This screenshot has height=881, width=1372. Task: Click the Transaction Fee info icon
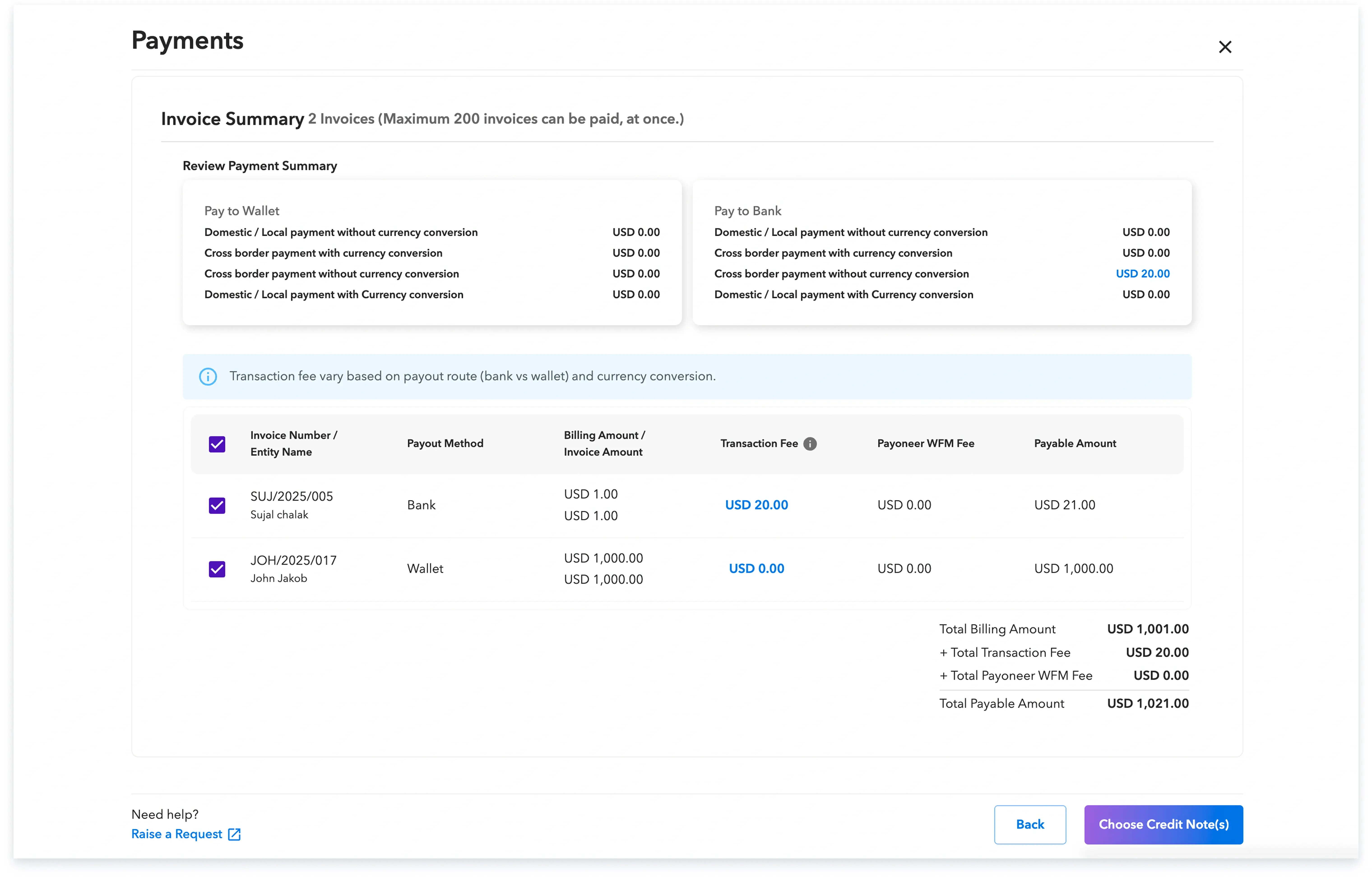(x=809, y=444)
